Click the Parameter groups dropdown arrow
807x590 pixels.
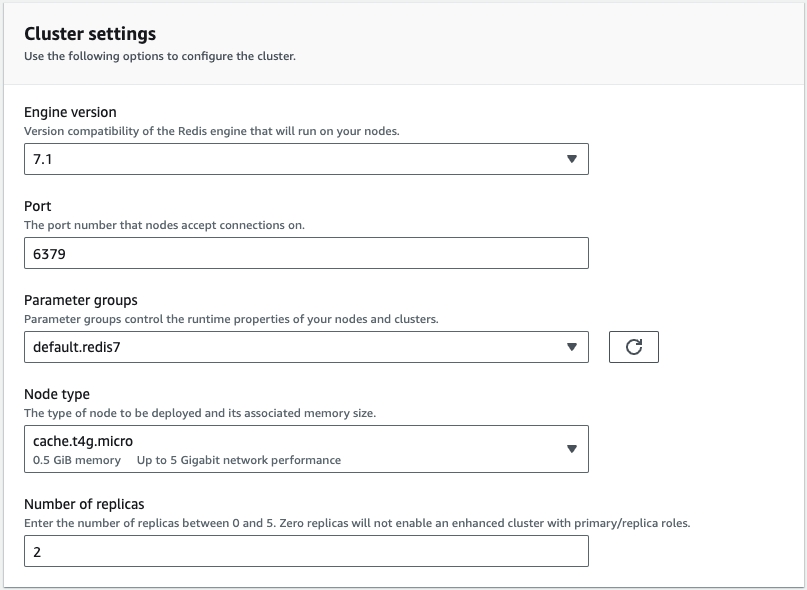point(571,347)
